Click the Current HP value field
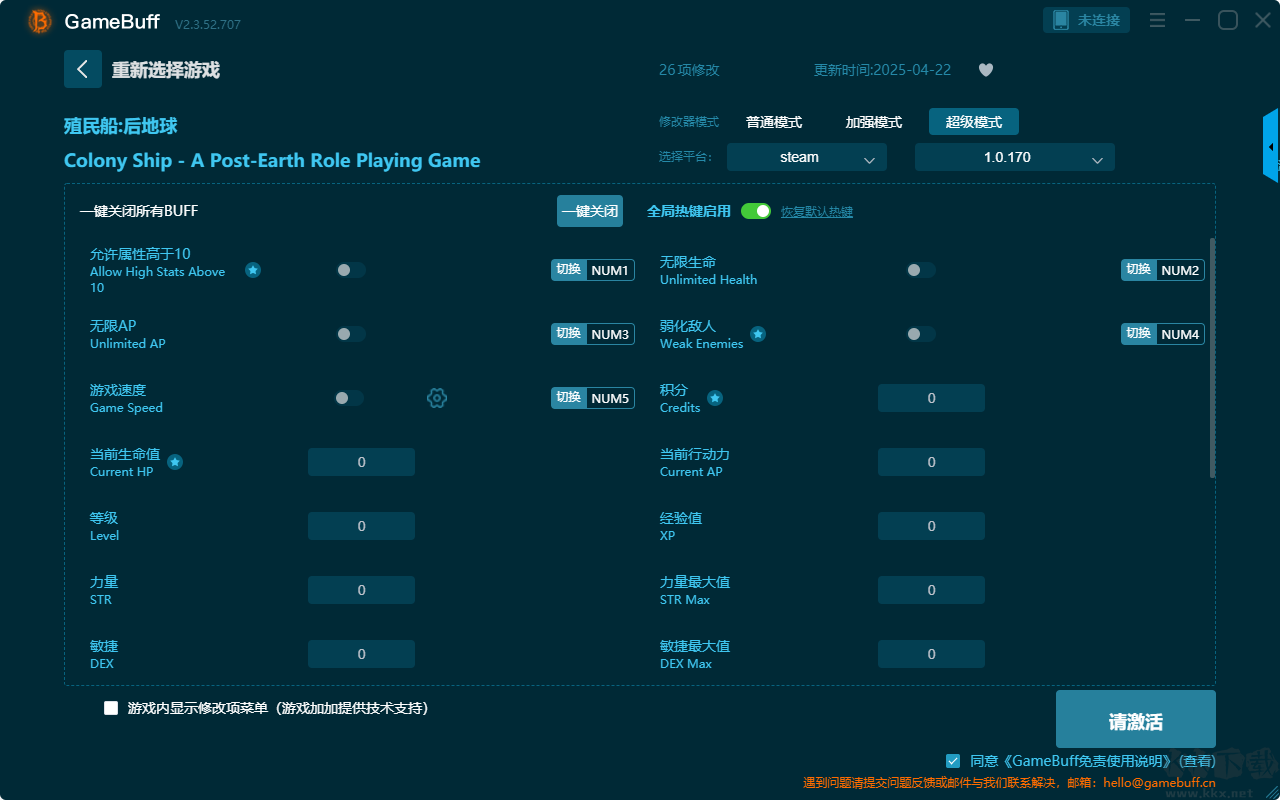Screen dimensions: 1280x800 (x=361, y=462)
